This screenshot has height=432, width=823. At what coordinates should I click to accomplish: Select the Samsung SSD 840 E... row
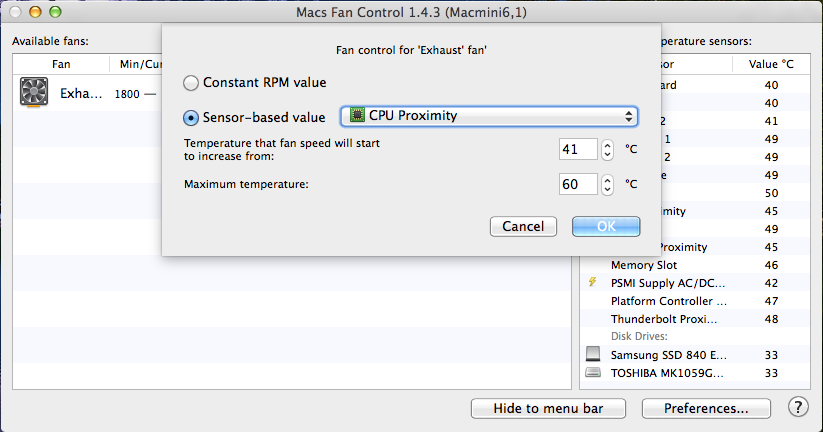[x=695, y=355]
